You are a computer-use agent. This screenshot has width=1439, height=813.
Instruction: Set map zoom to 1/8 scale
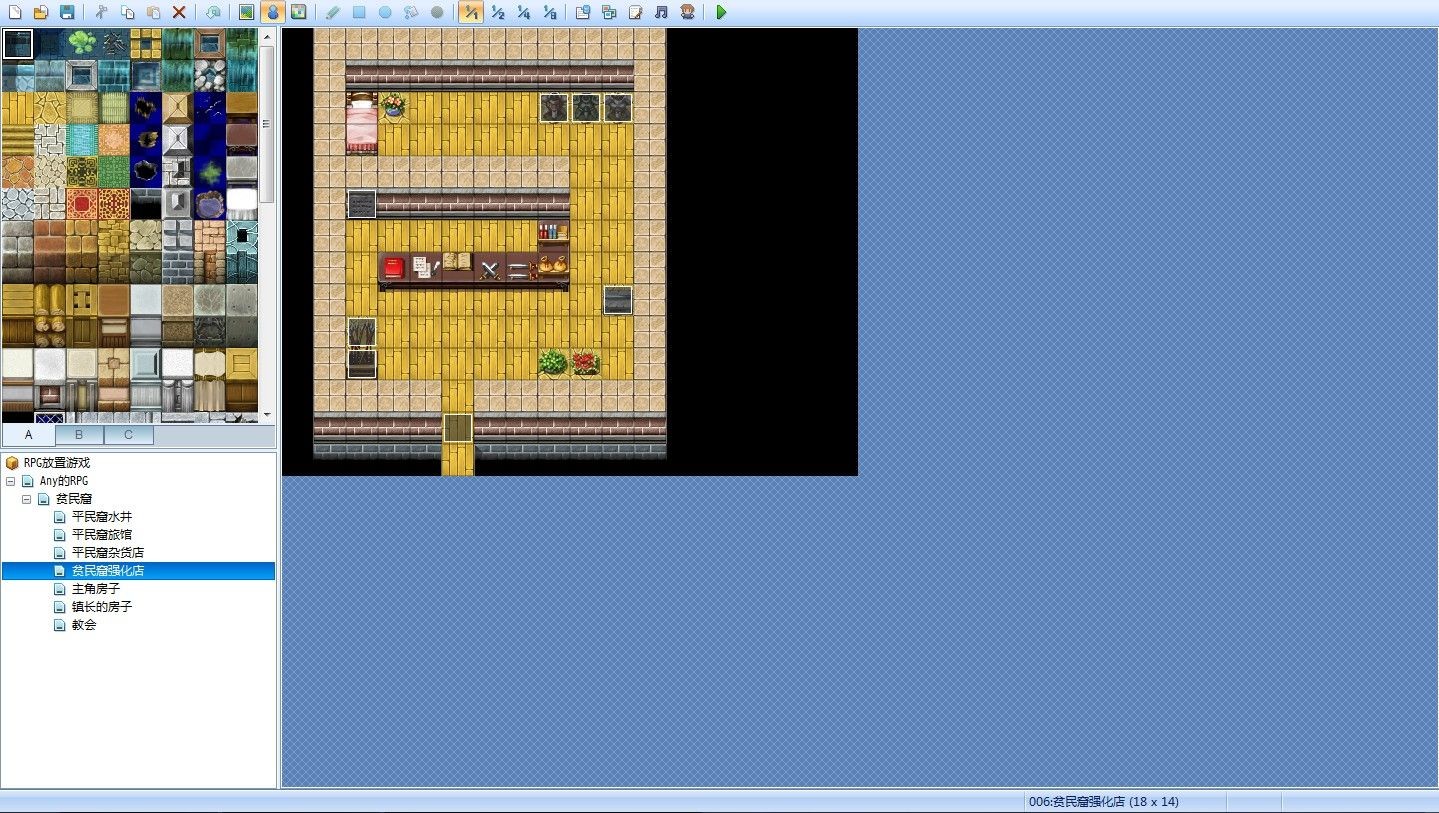[549, 12]
